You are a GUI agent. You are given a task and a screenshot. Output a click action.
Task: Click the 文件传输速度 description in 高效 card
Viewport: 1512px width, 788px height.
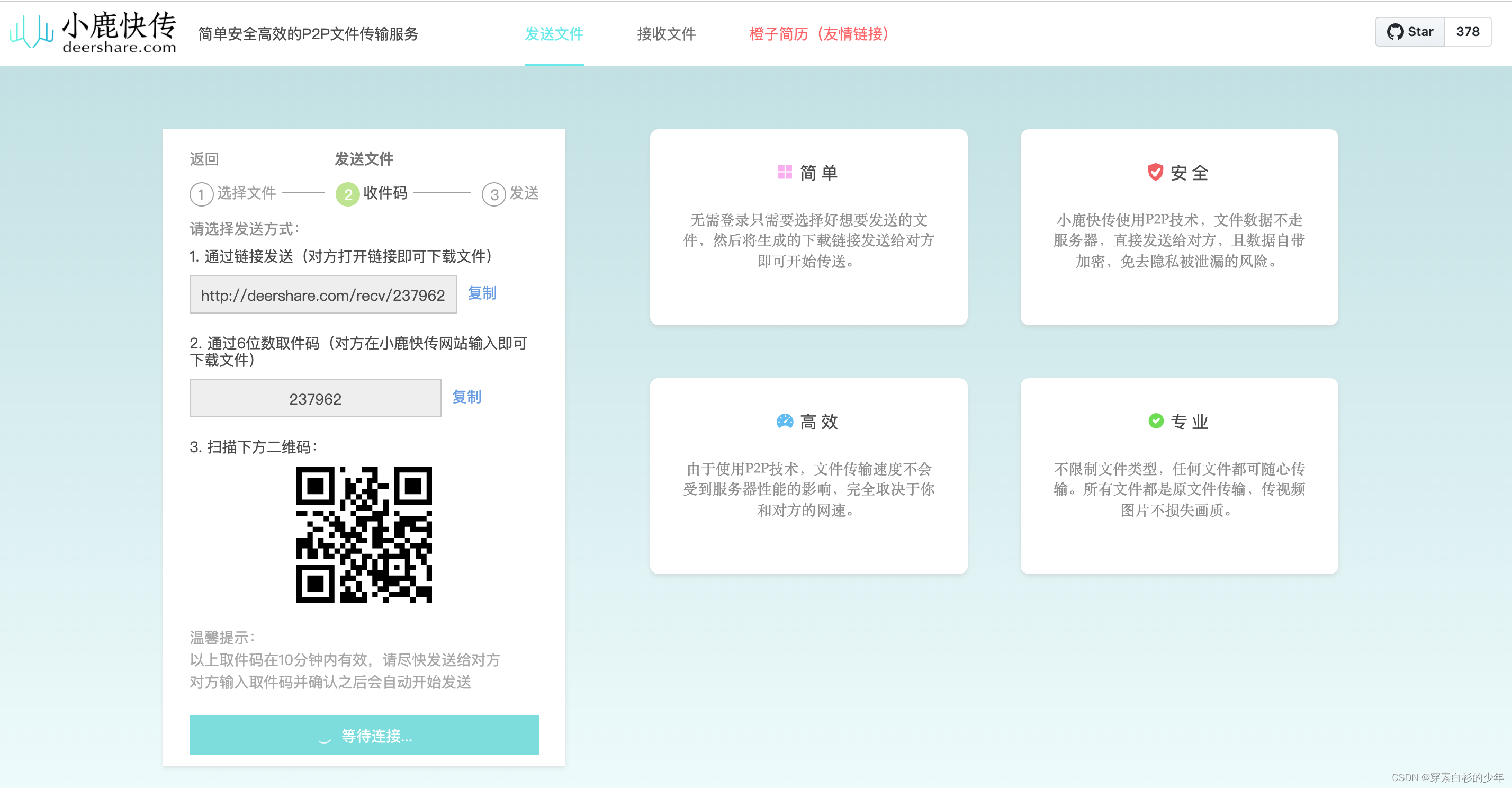tap(809, 490)
